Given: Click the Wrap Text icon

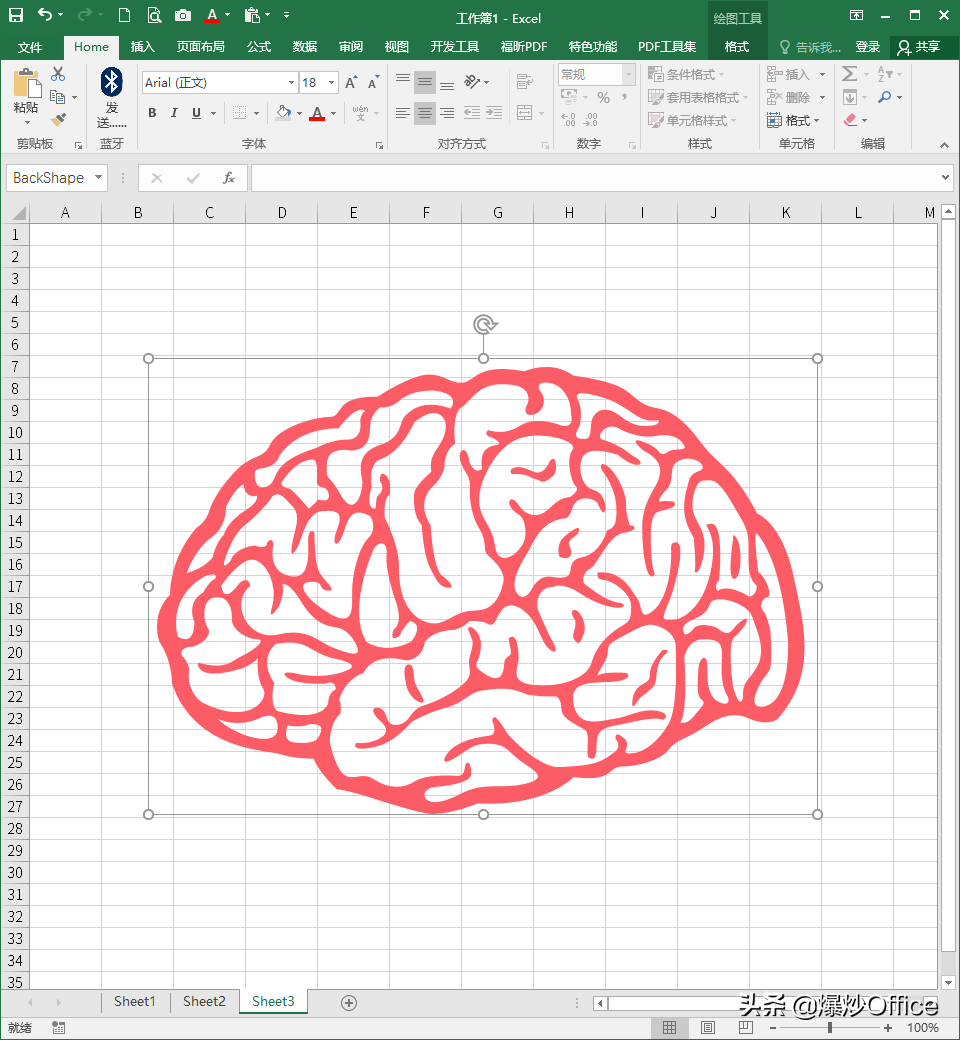Looking at the screenshot, I should pos(524,82).
